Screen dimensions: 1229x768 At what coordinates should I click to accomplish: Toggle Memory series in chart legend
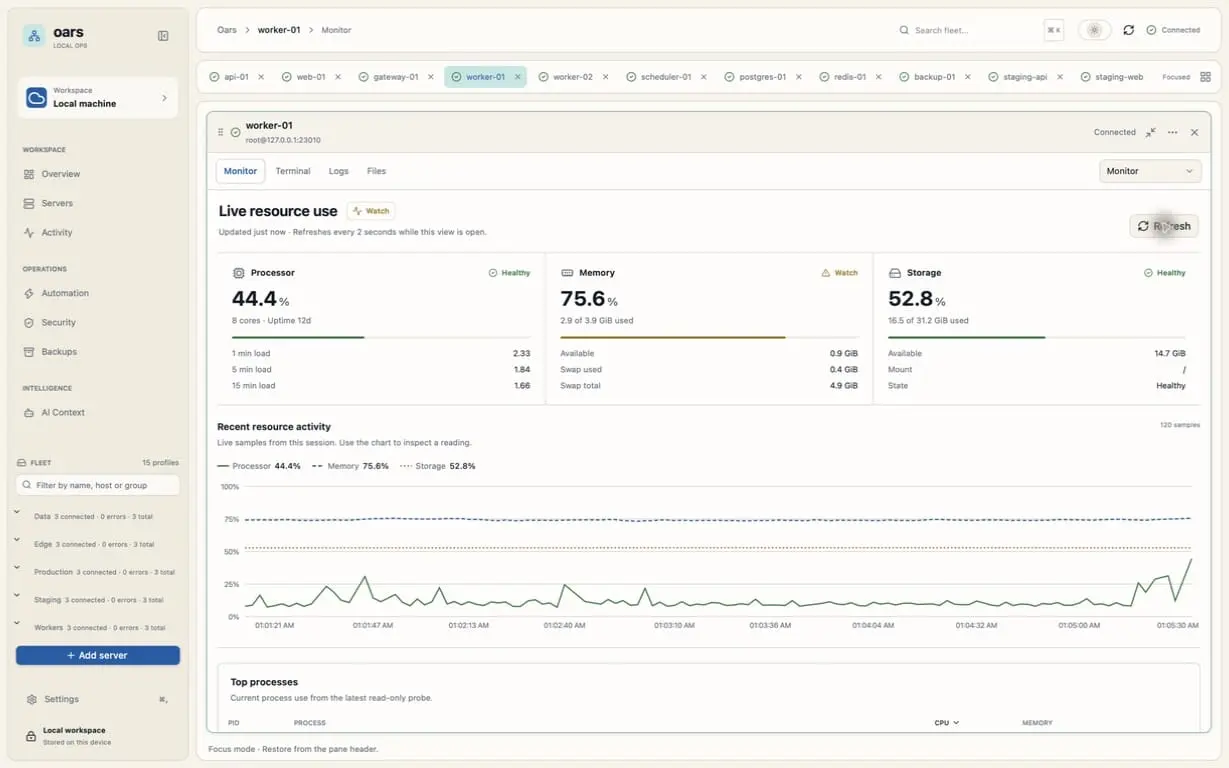(350, 466)
